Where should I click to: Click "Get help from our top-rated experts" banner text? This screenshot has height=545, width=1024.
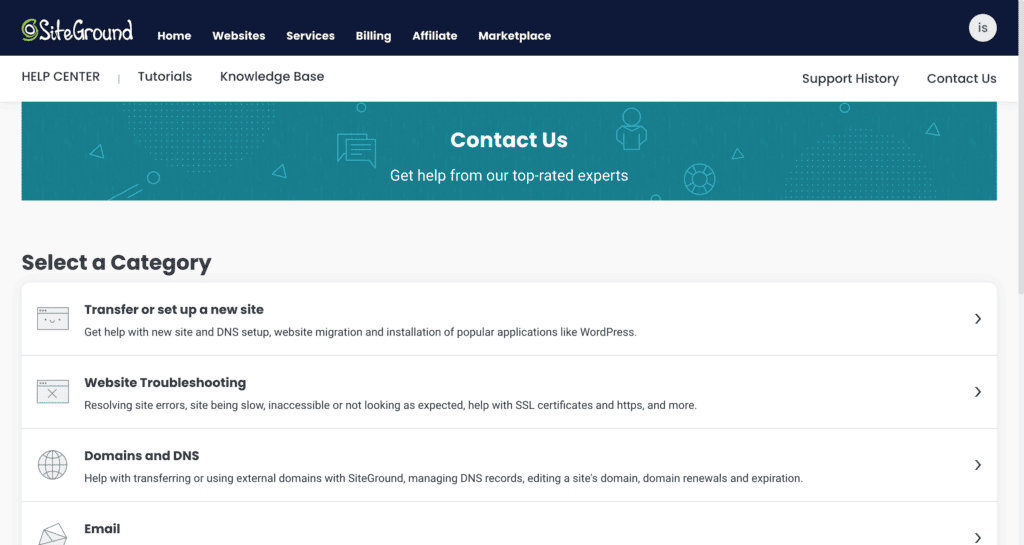509,176
